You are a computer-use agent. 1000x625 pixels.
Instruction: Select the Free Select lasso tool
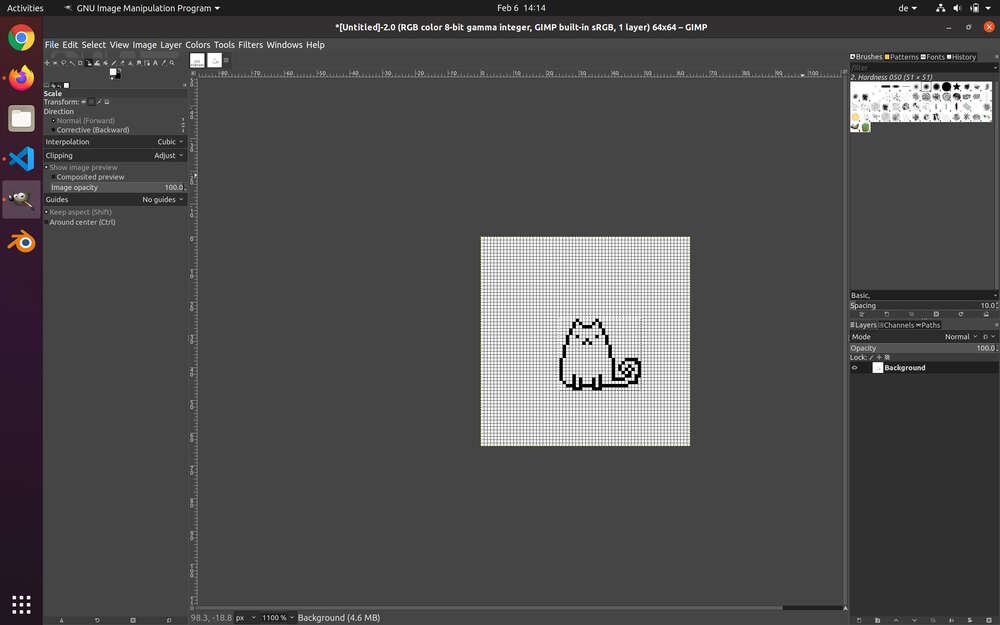click(64, 62)
